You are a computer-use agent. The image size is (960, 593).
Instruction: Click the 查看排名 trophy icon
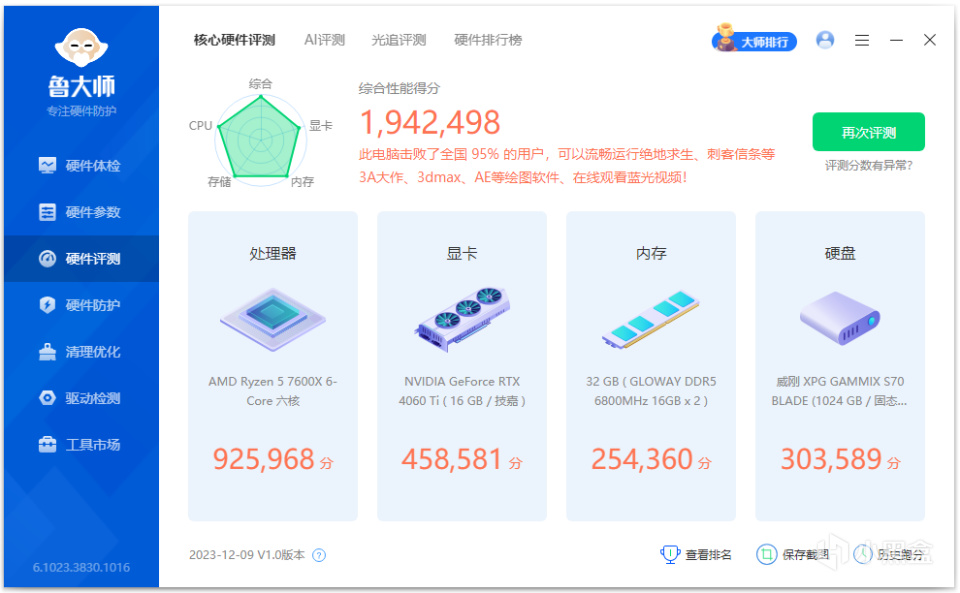coord(670,554)
